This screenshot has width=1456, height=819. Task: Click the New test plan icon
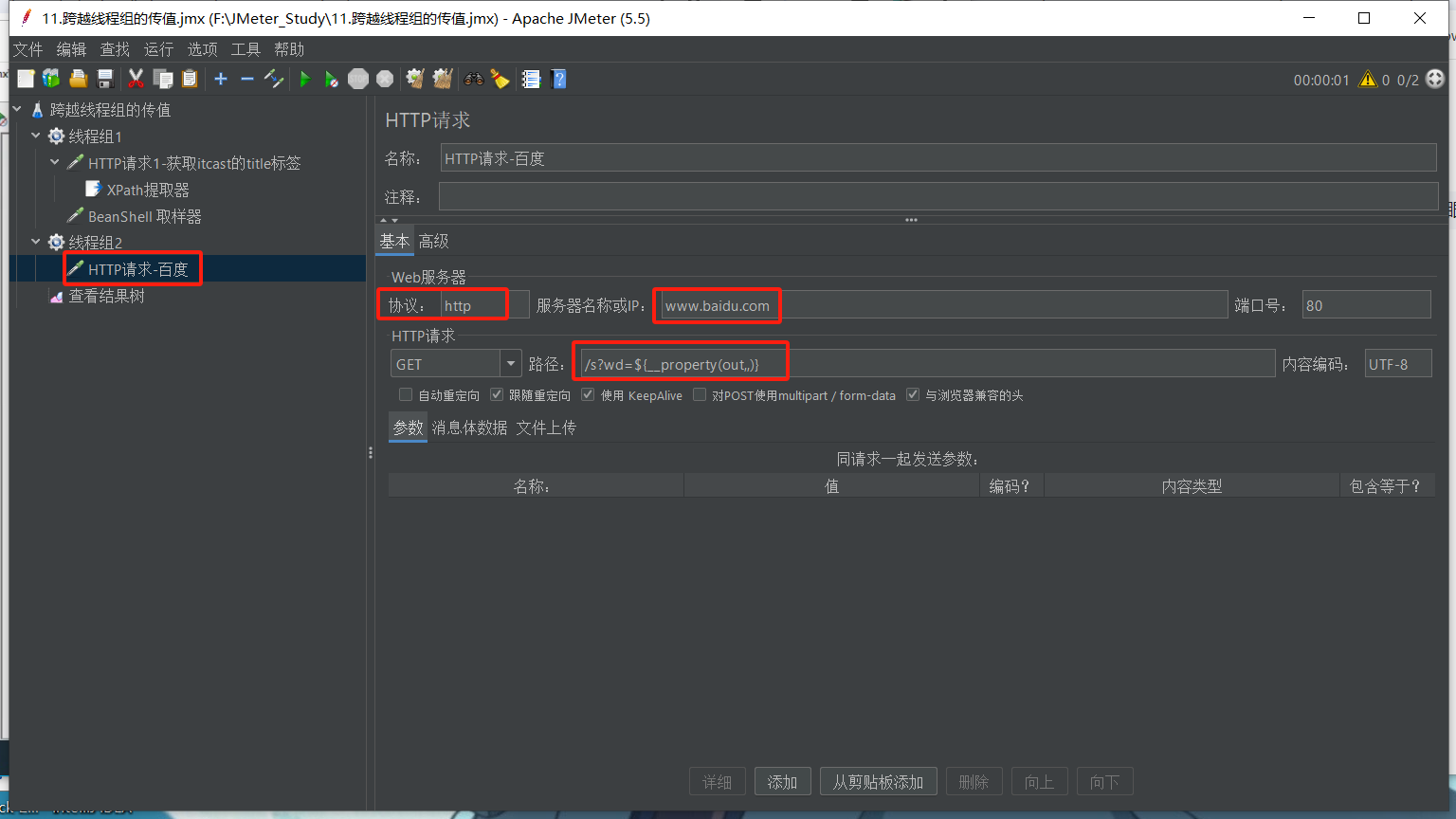26,79
